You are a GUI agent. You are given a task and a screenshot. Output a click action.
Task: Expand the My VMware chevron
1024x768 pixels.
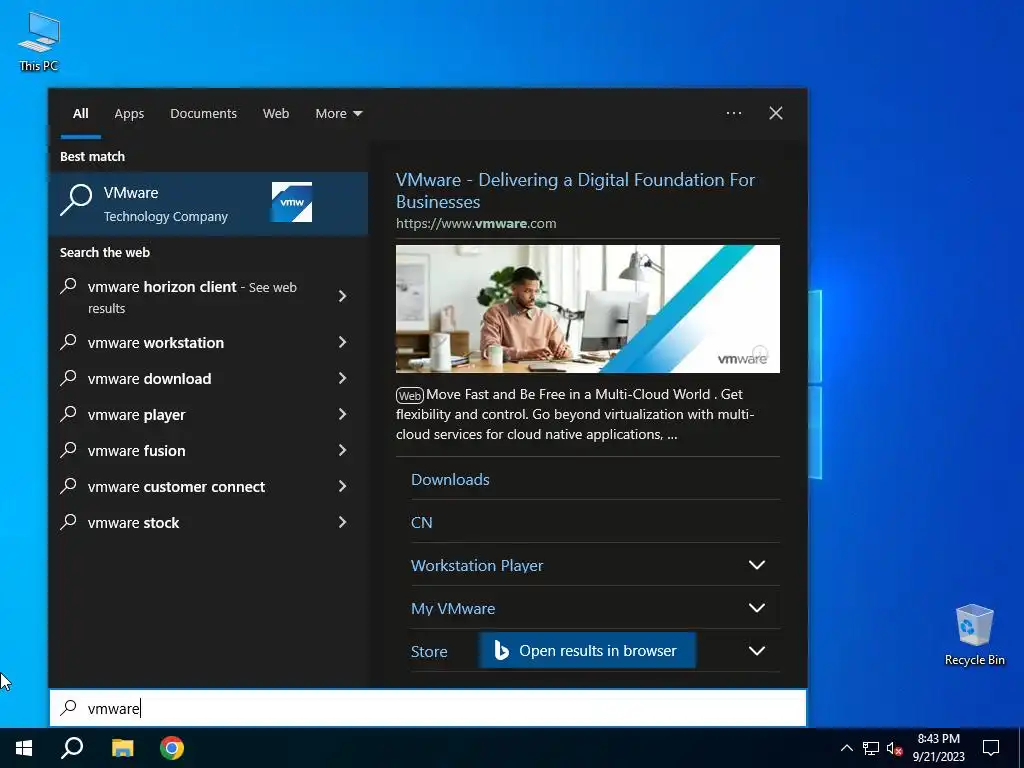click(756, 608)
